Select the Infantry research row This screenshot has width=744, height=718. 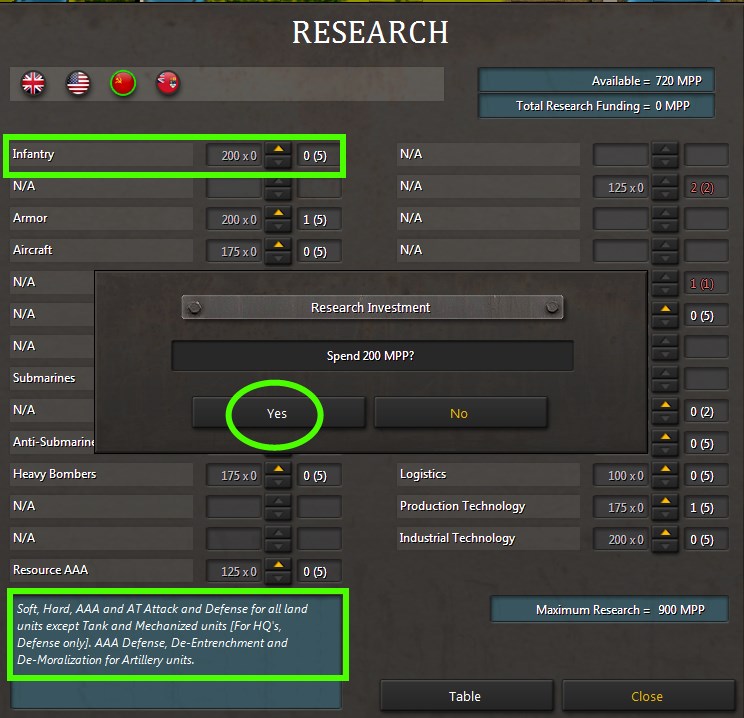tap(102, 155)
